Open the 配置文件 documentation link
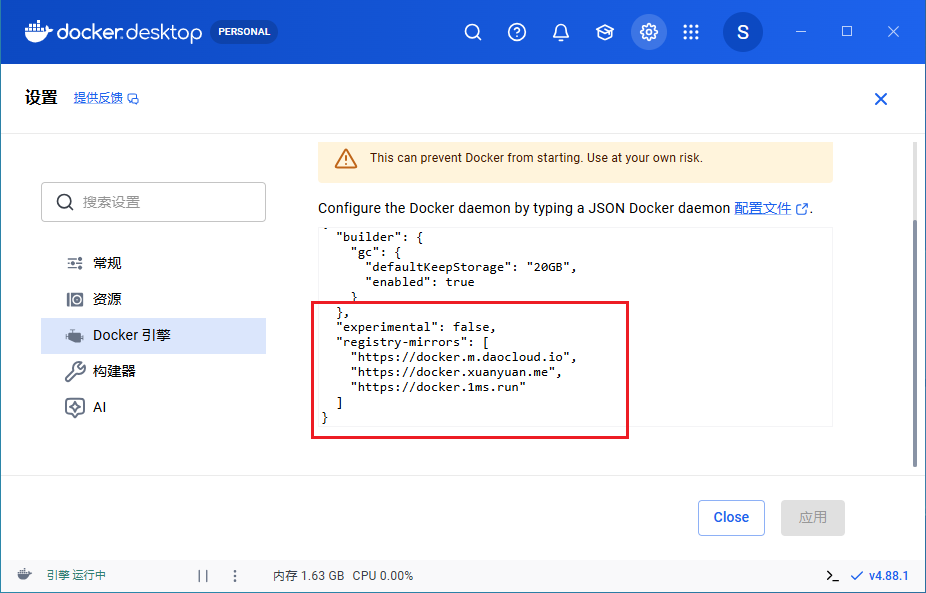926x593 pixels. click(x=762, y=208)
